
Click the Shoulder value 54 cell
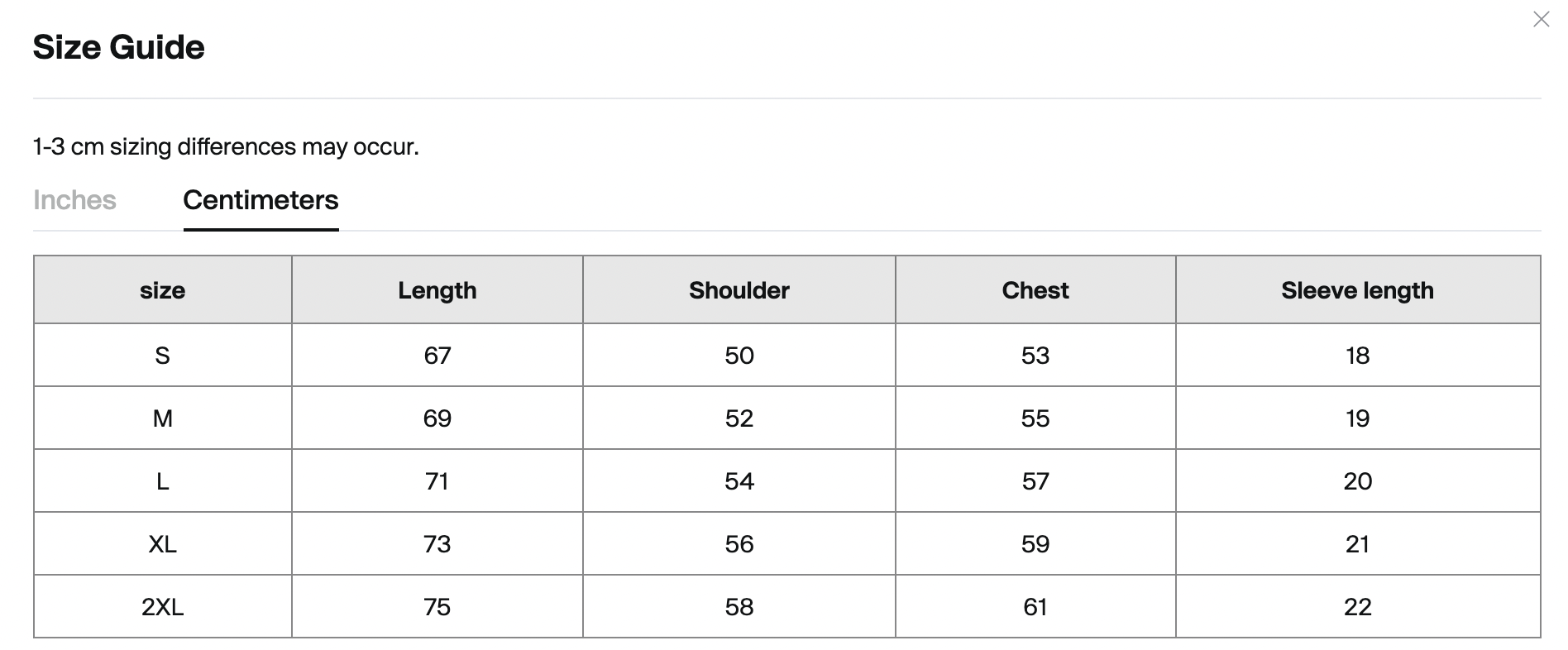739,481
